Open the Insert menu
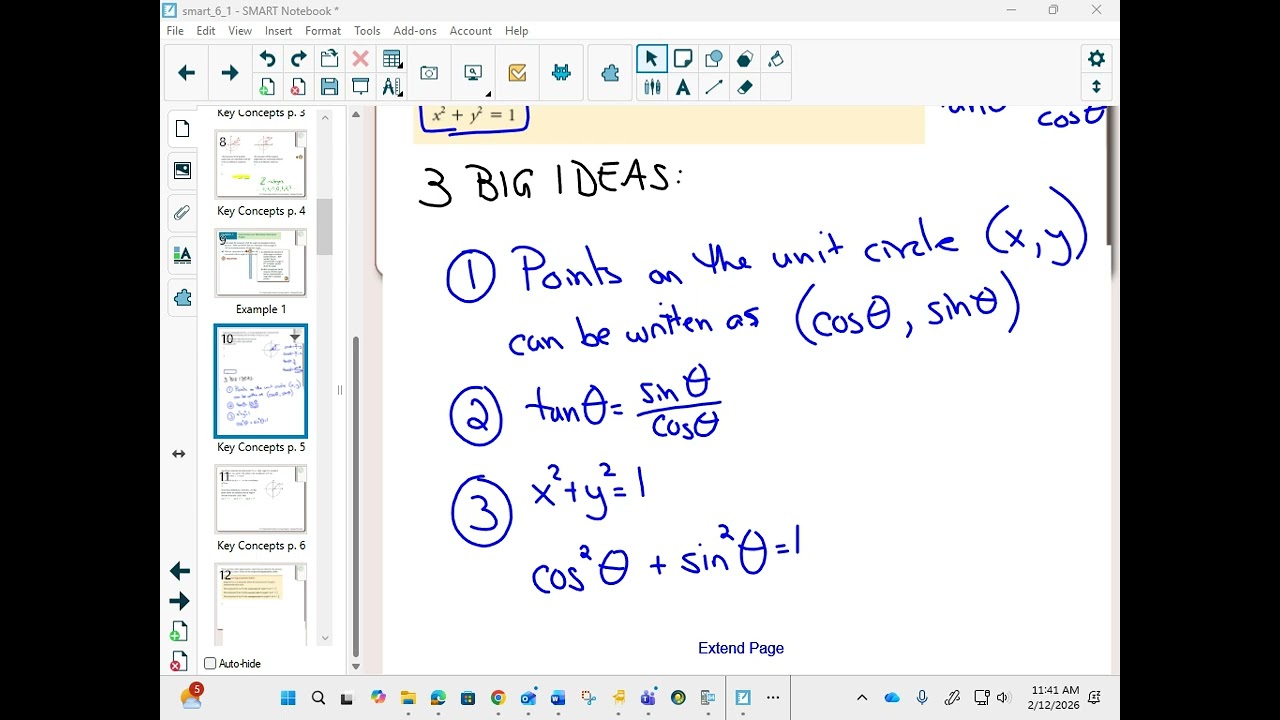1280x720 pixels. (x=279, y=31)
